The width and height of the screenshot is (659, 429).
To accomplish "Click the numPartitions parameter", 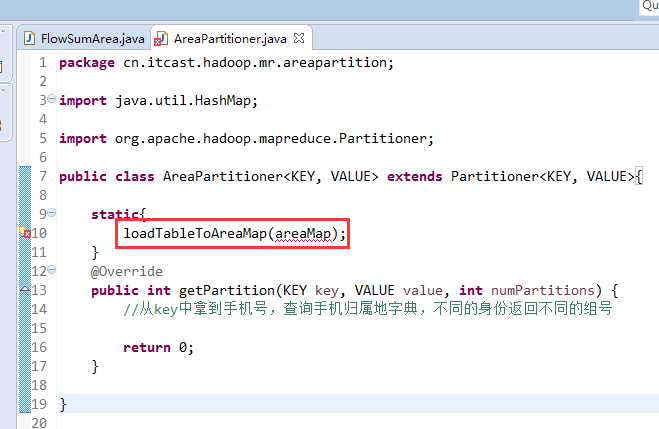I will [543, 290].
